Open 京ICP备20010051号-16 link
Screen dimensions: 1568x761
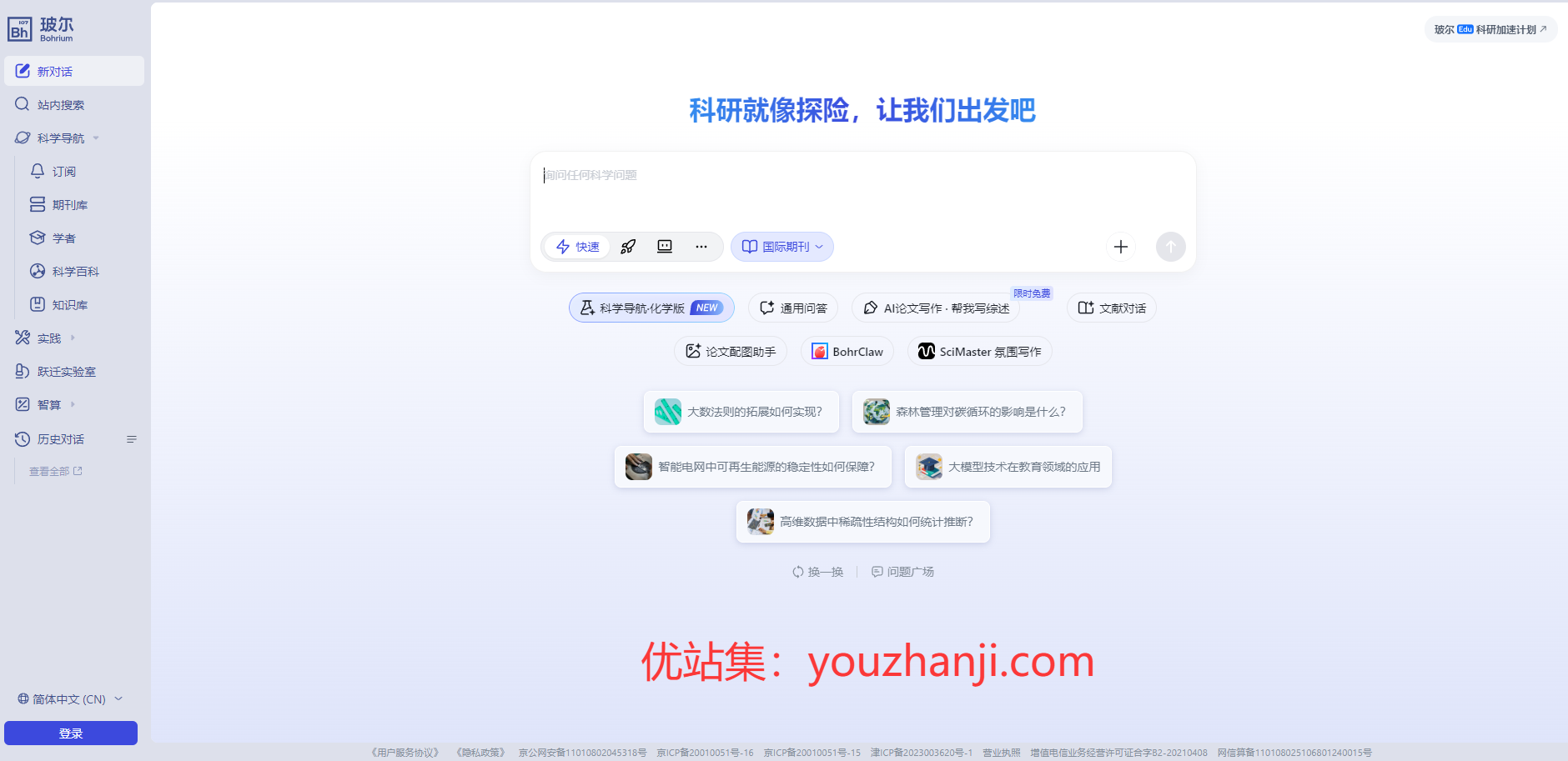coord(705,753)
